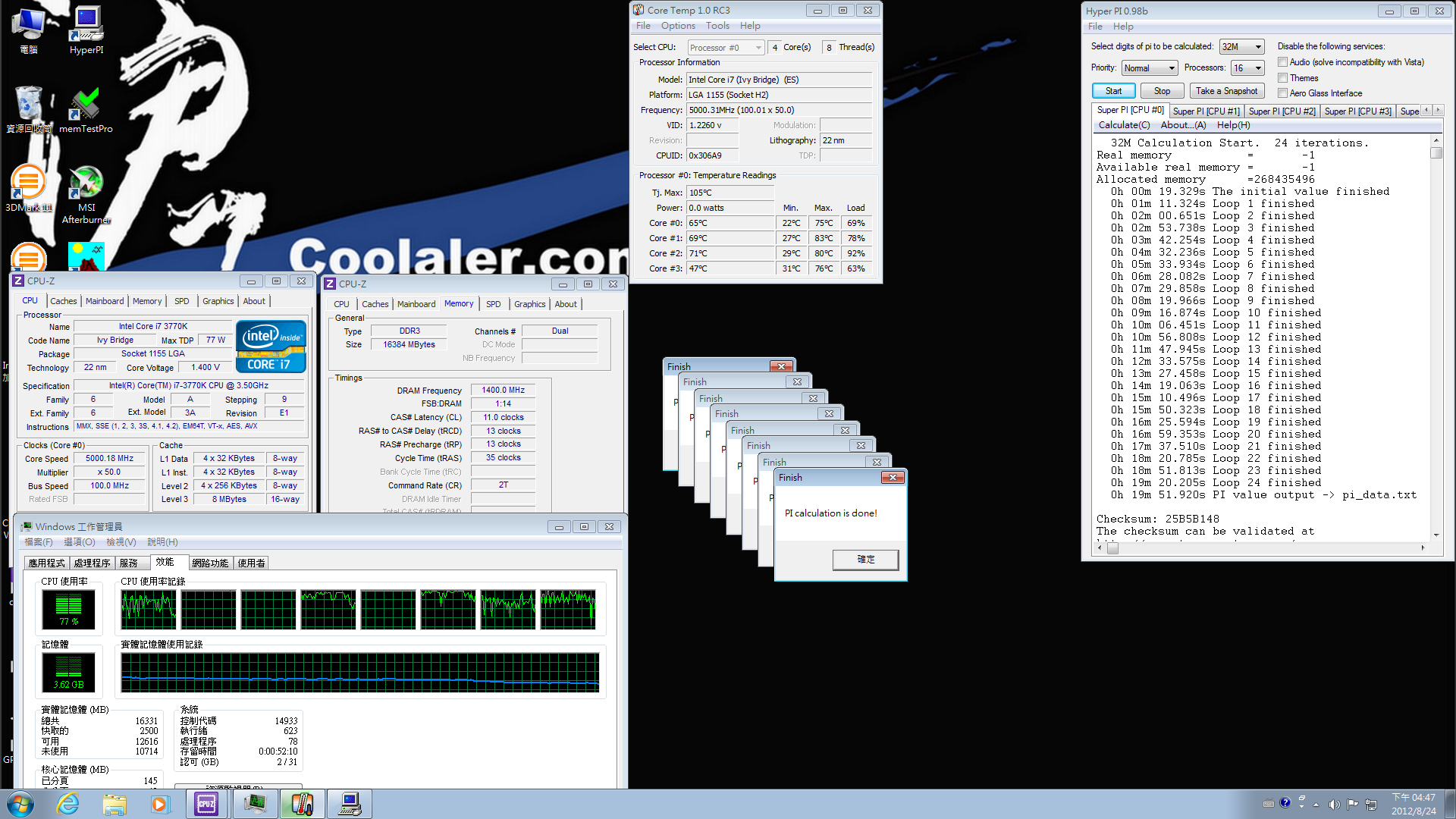Viewport: 1456px width, 819px height.
Task: Open Internet Explorer from the taskbar
Action: point(68,804)
